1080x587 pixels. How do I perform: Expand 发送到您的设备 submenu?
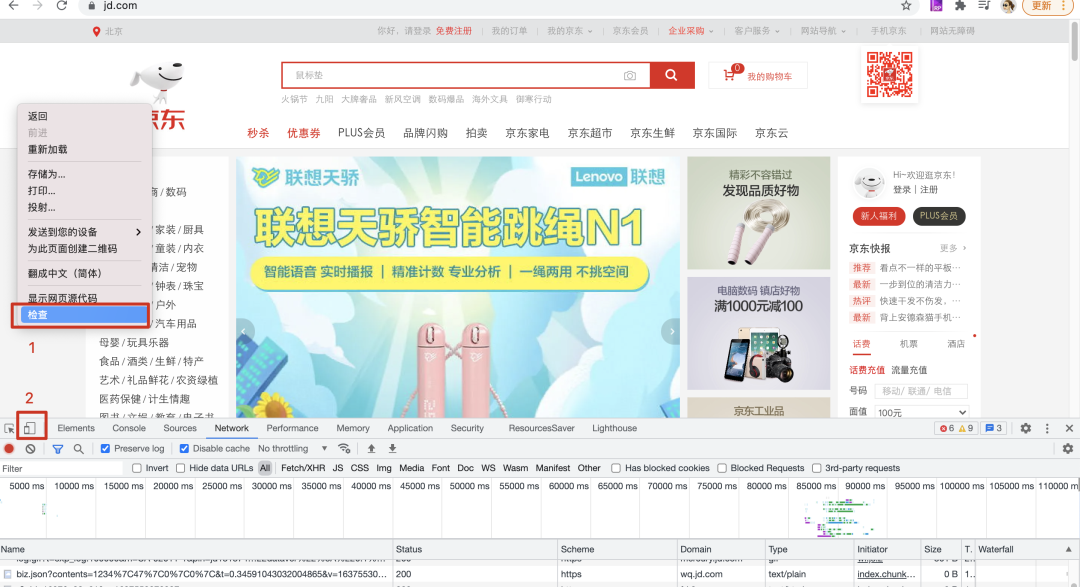coord(84,232)
